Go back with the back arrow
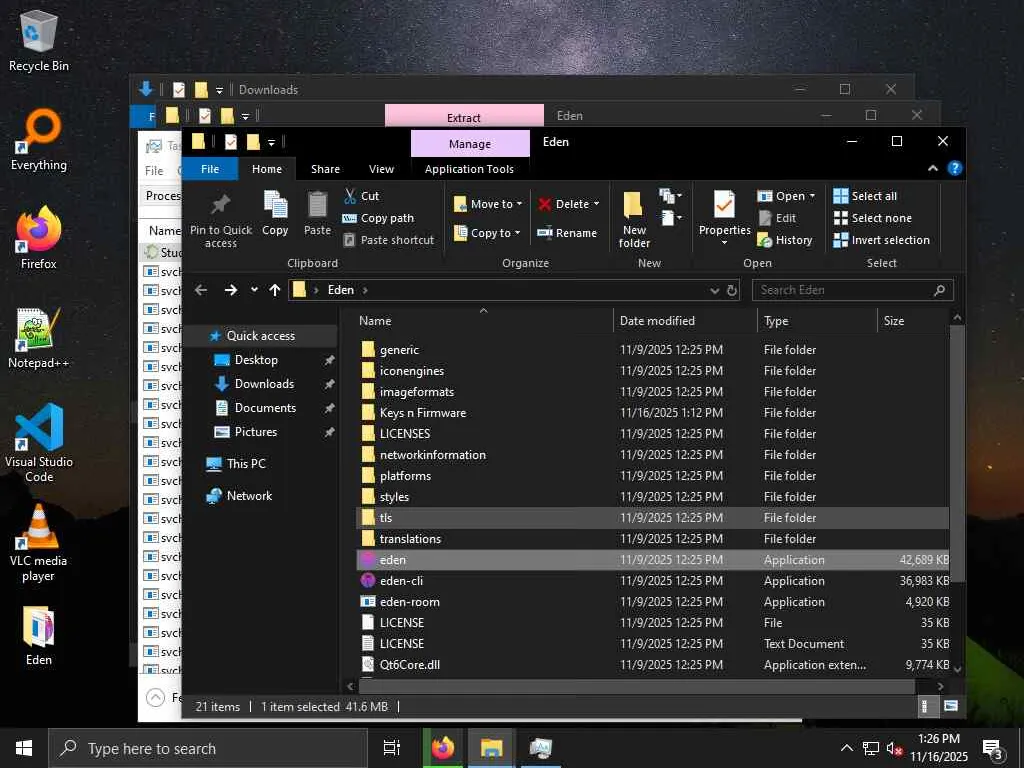 [x=201, y=290]
